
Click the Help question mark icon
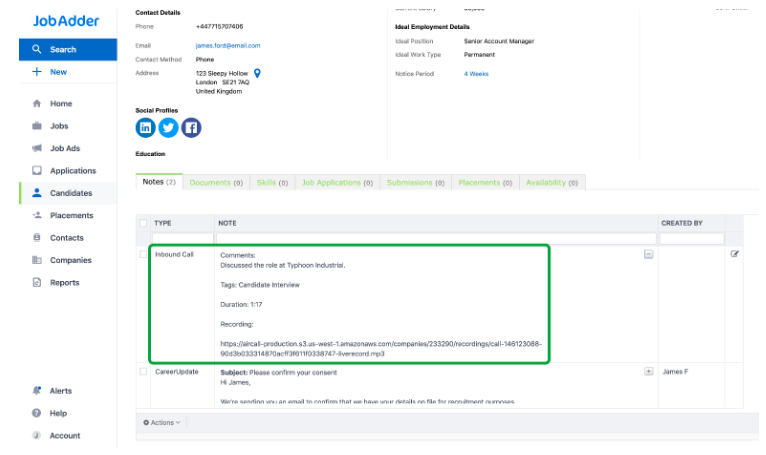tap(37, 413)
